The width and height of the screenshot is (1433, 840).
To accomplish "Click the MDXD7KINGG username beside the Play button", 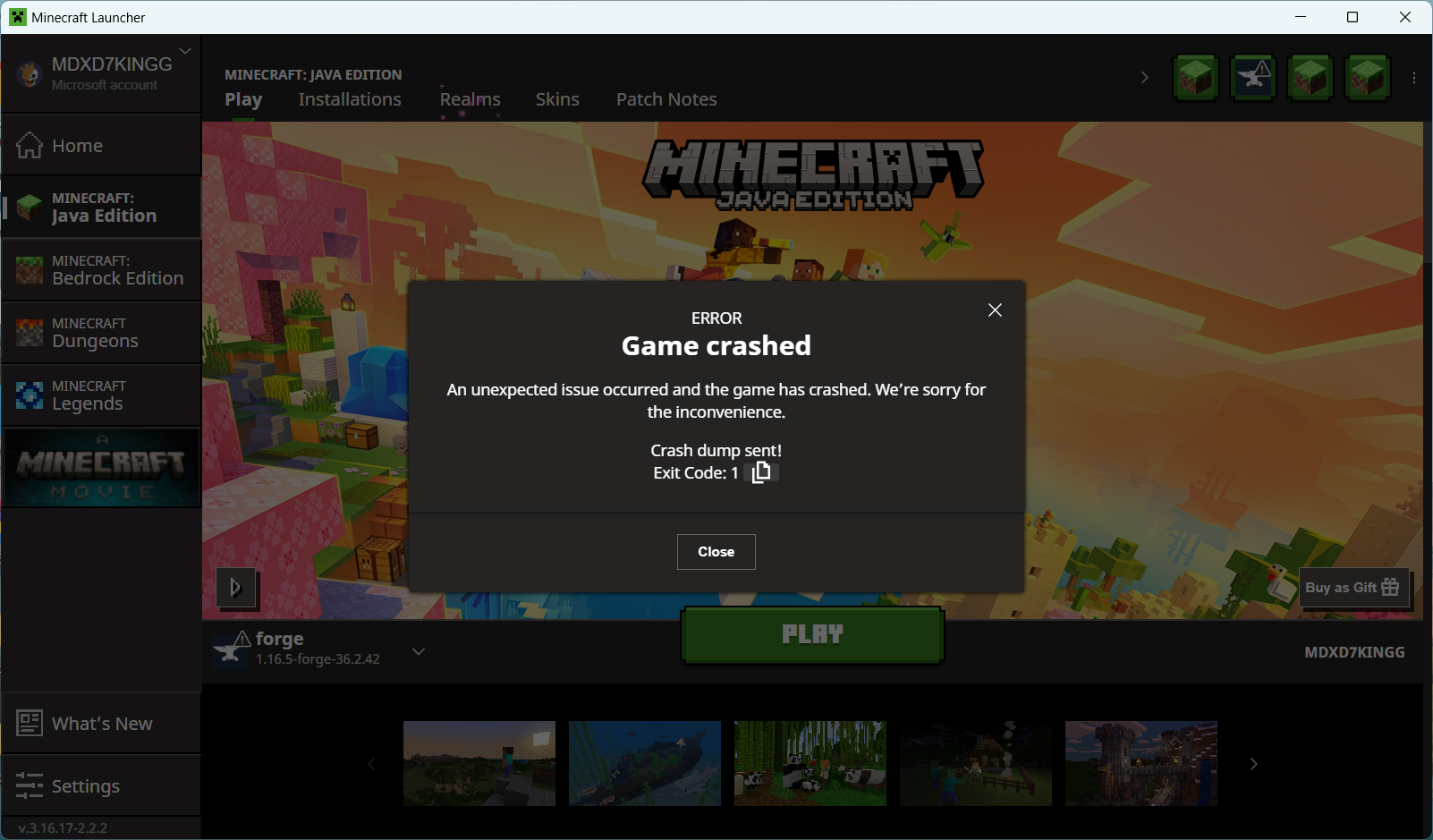I will pyautogui.click(x=1354, y=652).
